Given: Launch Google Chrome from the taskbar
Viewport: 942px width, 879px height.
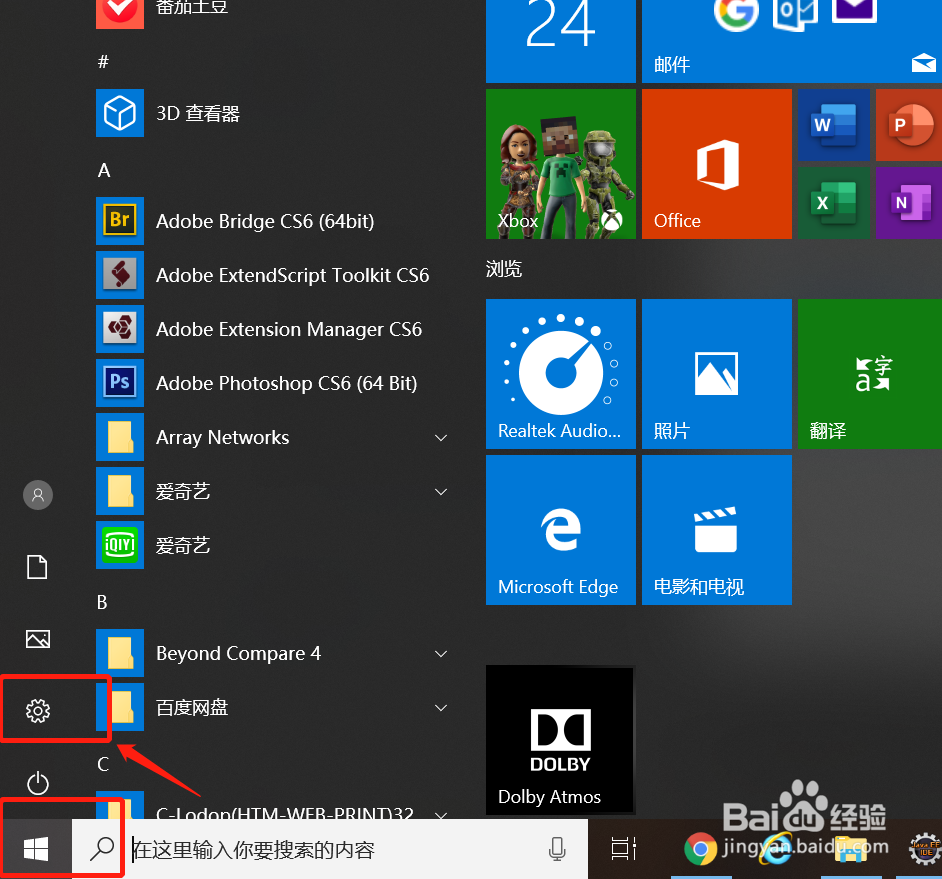Looking at the screenshot, I should (700, 849).
